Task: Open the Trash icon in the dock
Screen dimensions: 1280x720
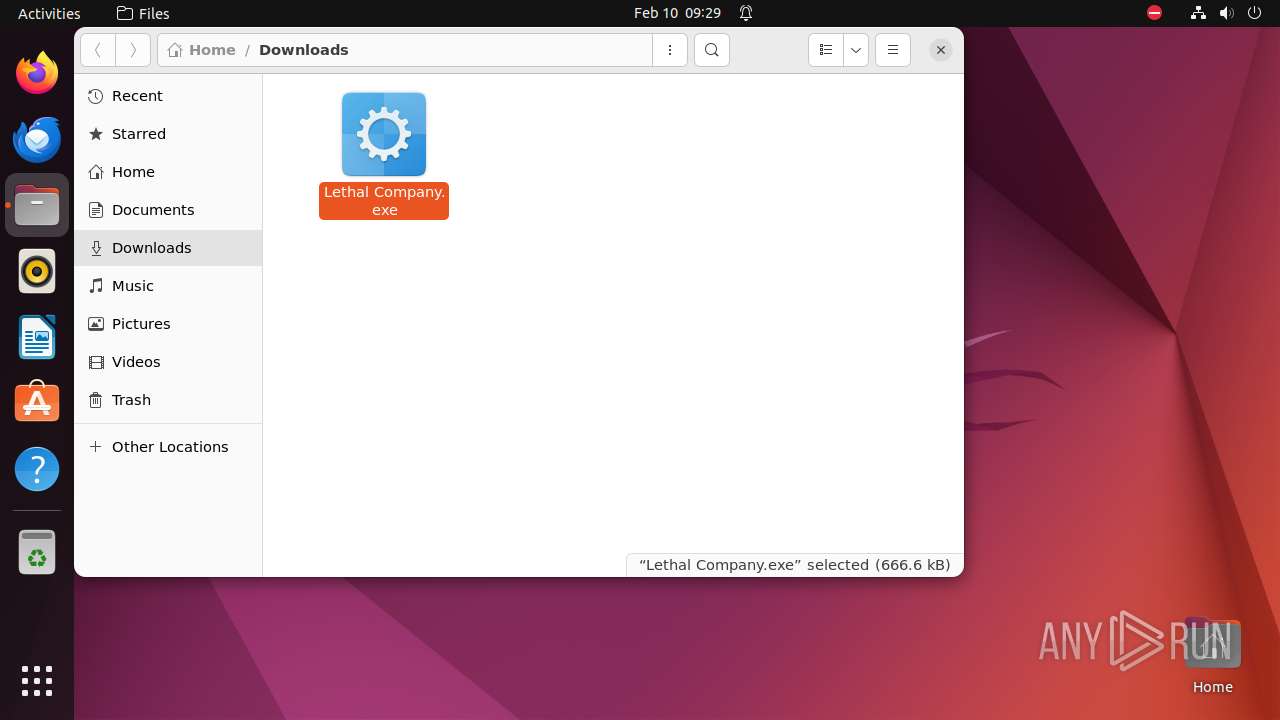Action: click(37, 552)
